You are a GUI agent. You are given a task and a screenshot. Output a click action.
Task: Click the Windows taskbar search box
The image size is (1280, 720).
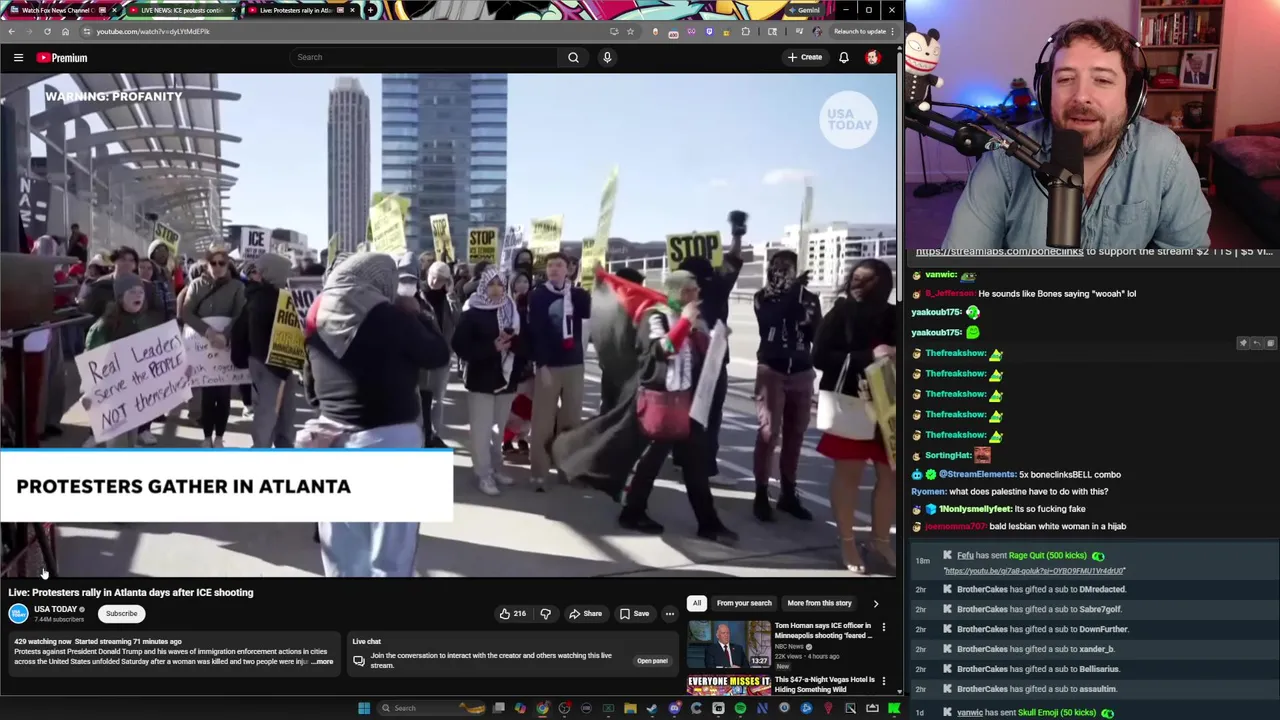(430, 708)
